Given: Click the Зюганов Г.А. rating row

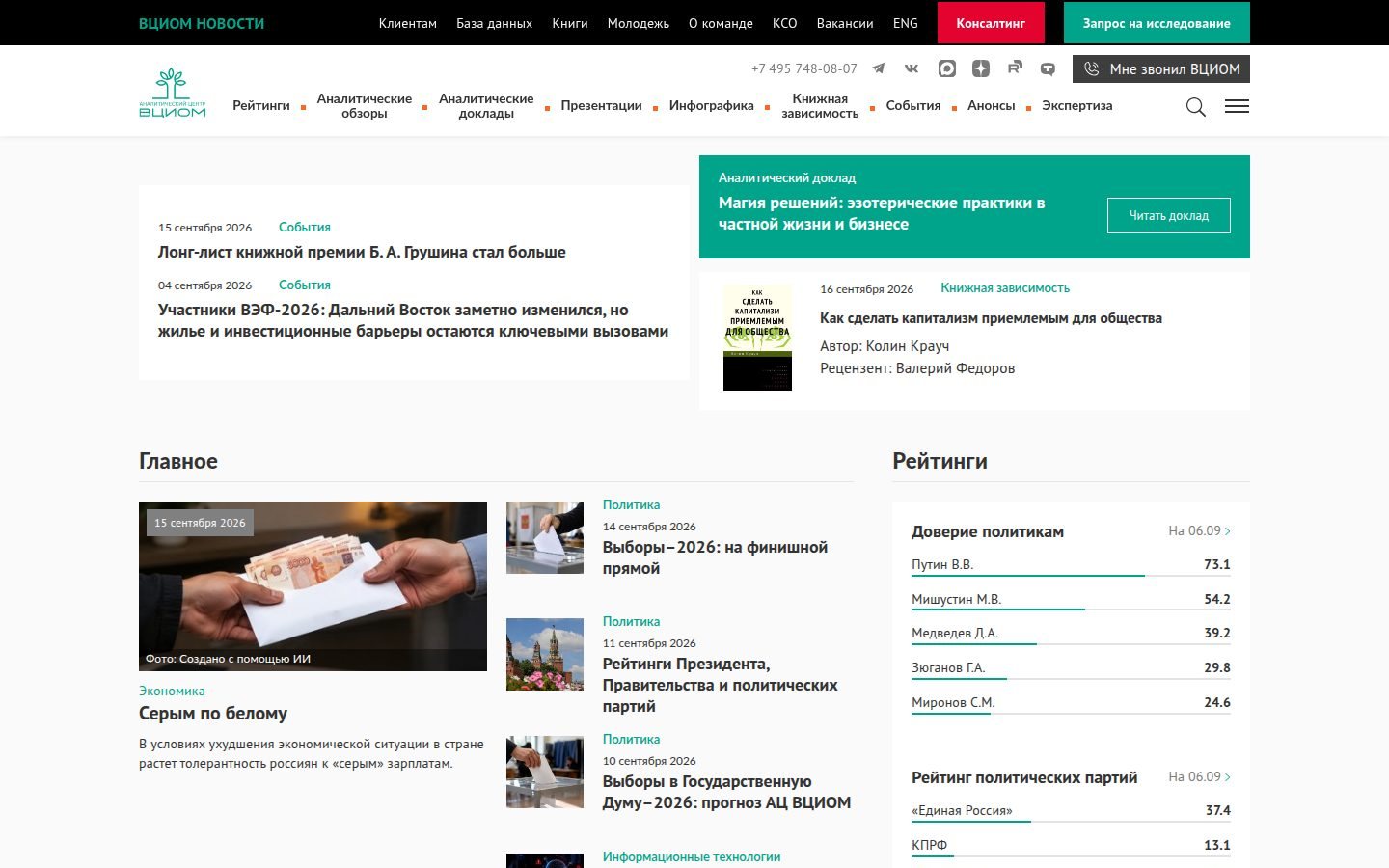Looking at the screenshot, I should pos(1071,667).
